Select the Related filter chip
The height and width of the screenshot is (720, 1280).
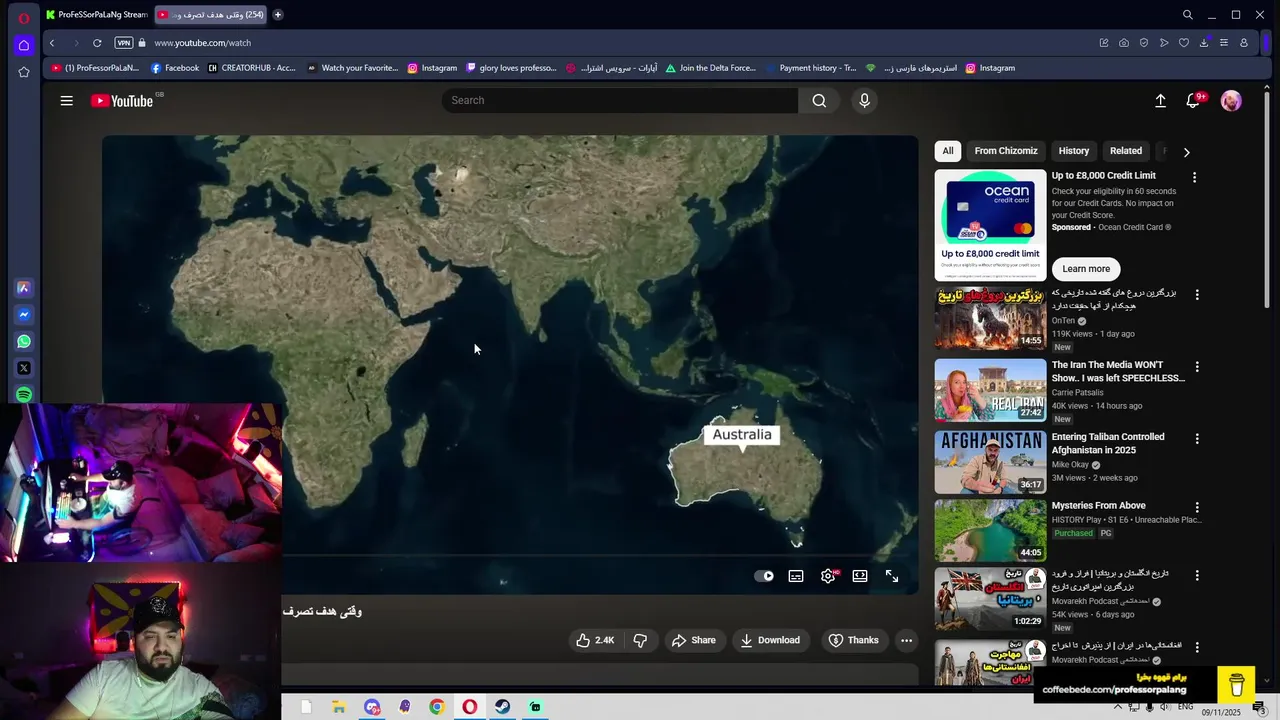[1126, 151]
